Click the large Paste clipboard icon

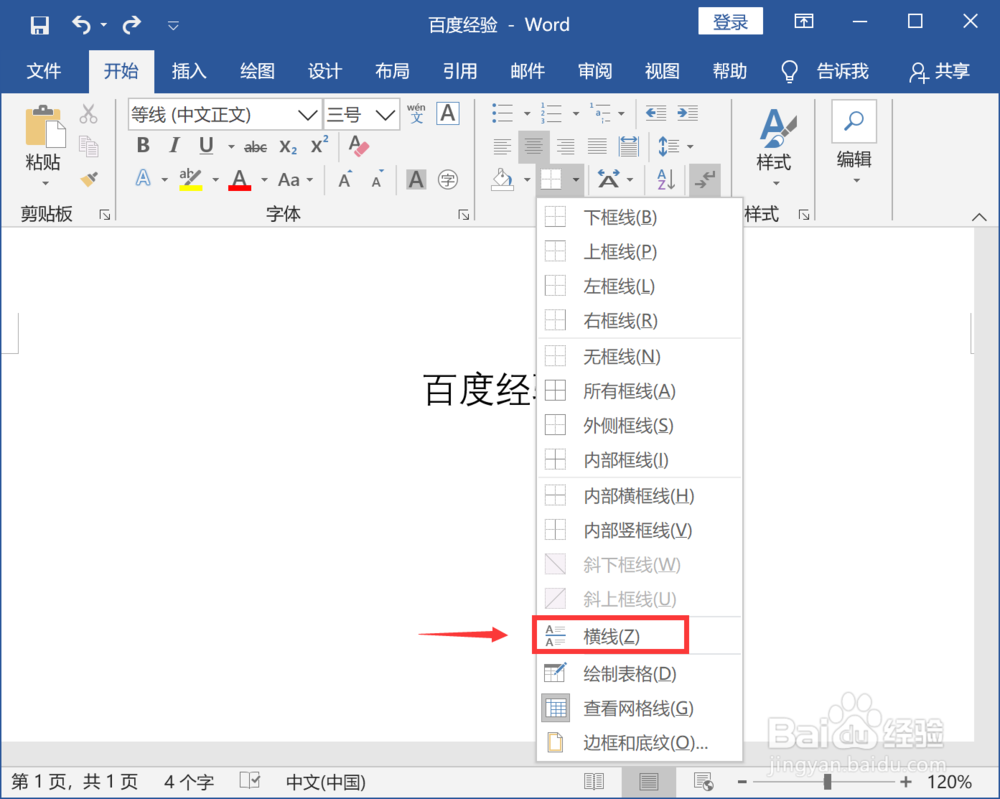(43, 126)
